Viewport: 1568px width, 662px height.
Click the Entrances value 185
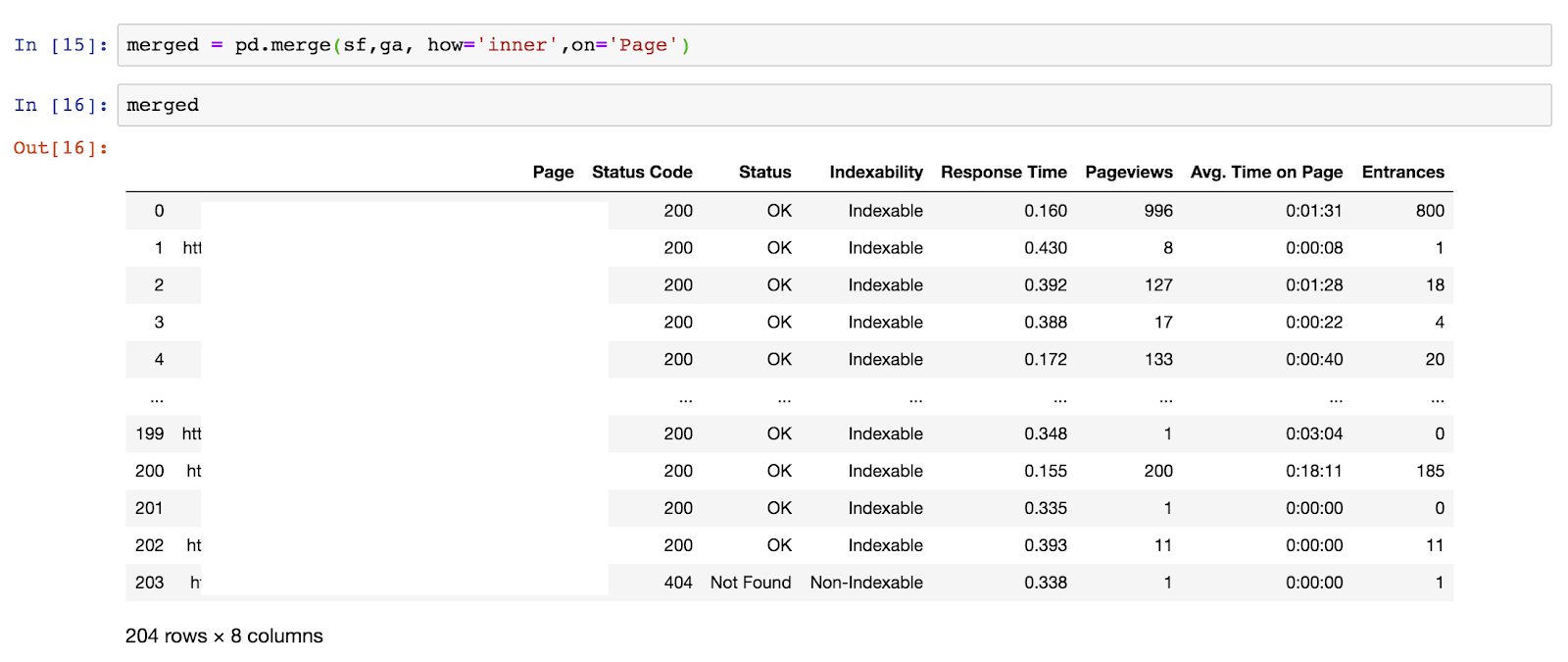[1430, 471]
